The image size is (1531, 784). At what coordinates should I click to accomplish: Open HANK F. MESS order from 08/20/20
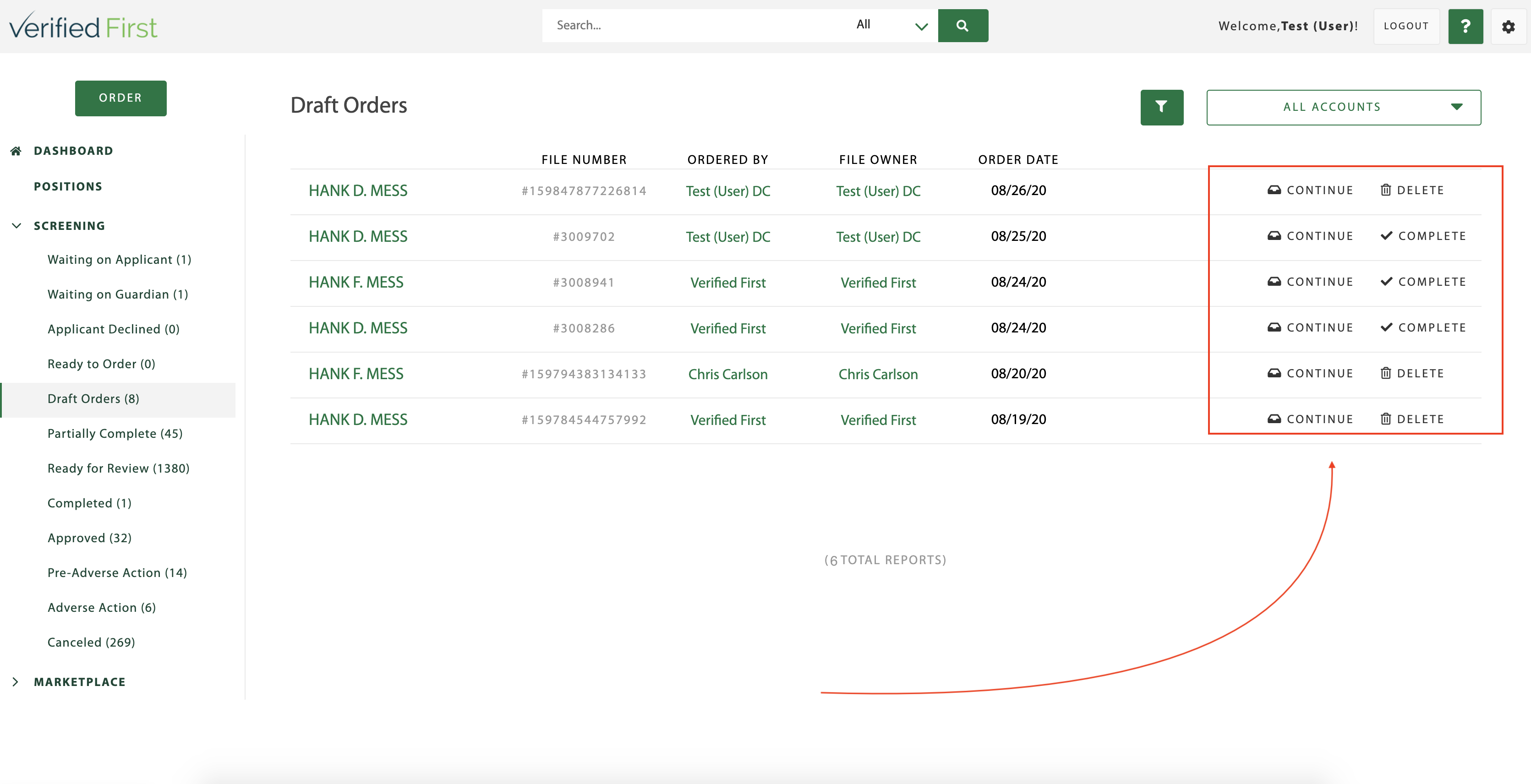tap(356, 374)
